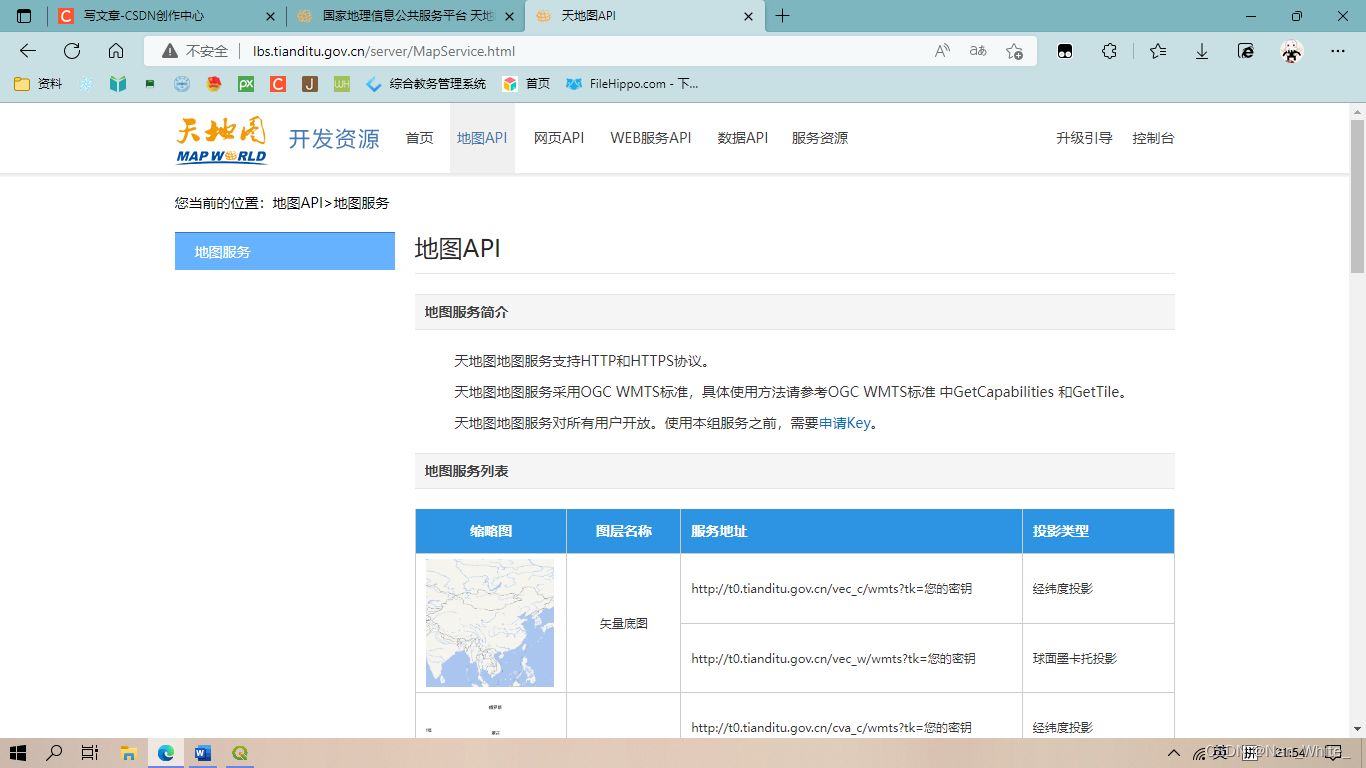Screen dimensions: 1366x768
Task: Open the 首页 bookmark
Action: tap(527, 84)
